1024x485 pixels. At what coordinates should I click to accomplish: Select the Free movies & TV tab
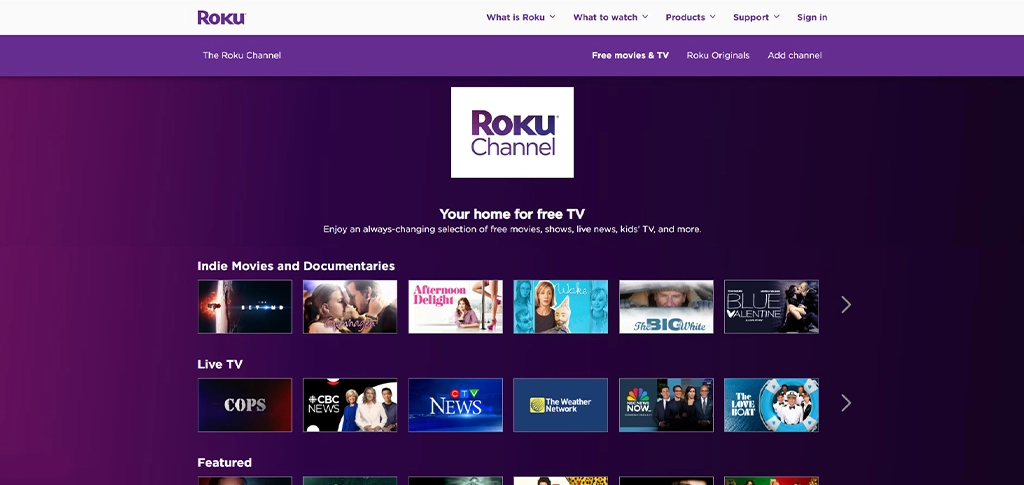click(630, 55)
